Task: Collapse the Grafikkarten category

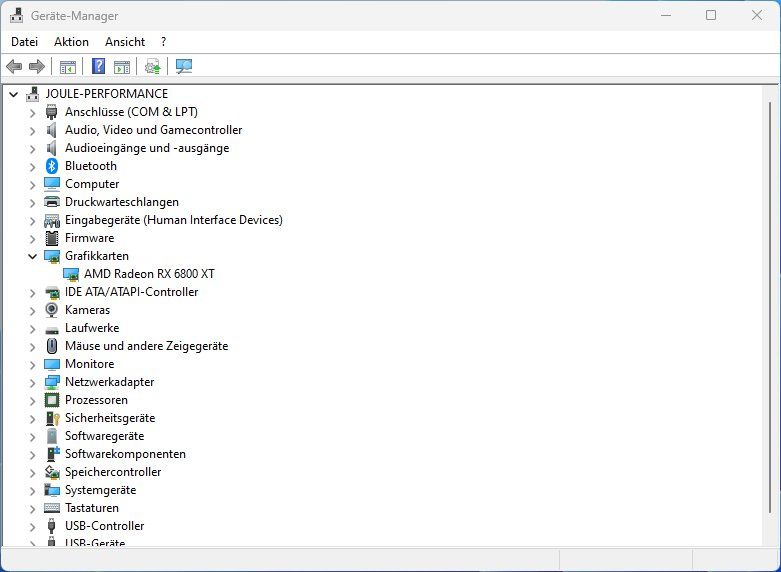Action: (x=32, y=256)
